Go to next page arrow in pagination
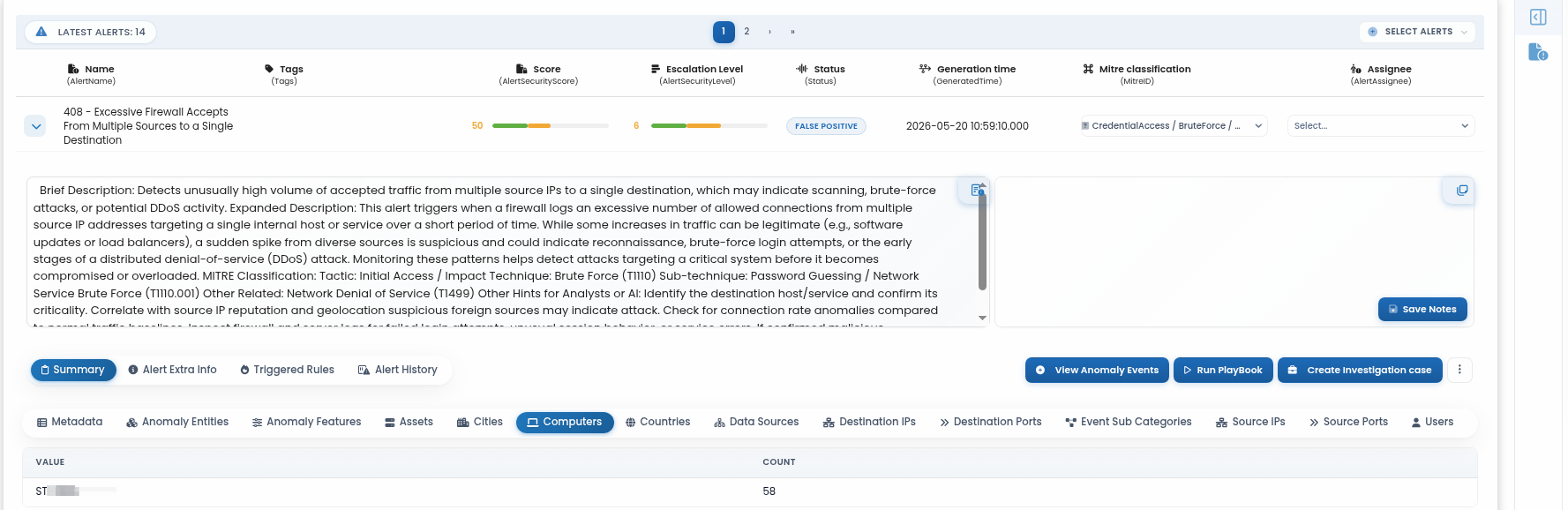 click(x=769, y=32)
